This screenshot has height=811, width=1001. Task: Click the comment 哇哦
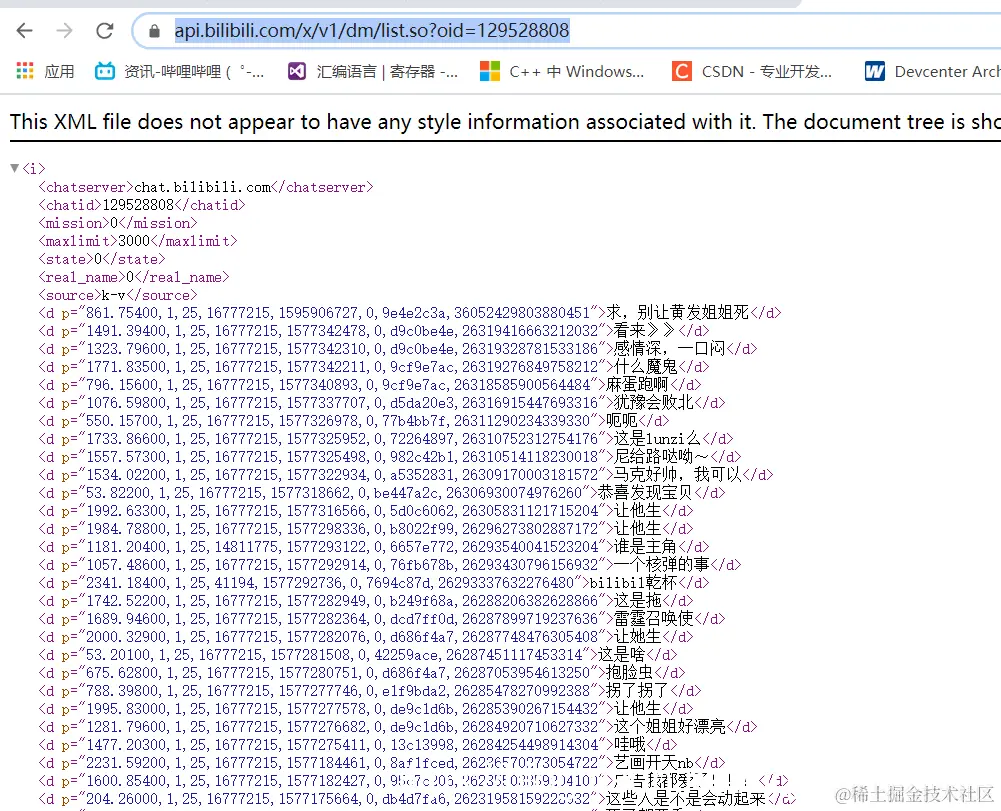point(629,745)
